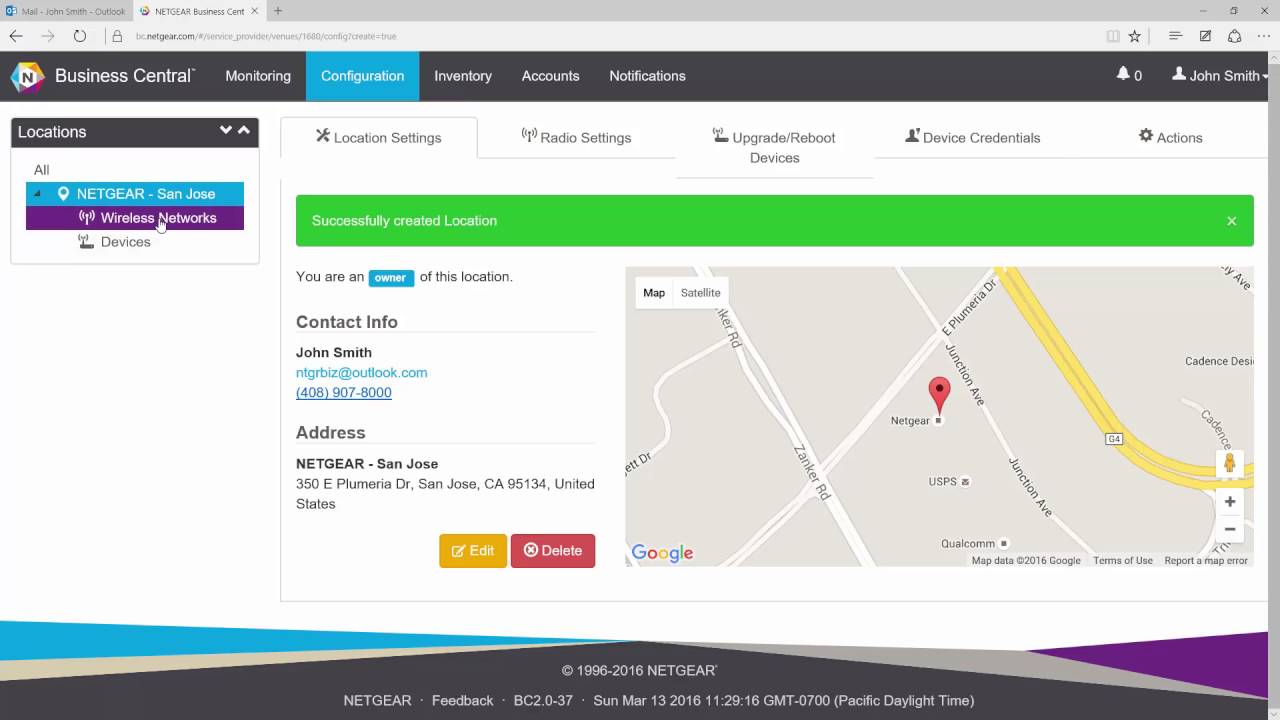The width and height of the screenshot is (1280, 720).
Task: Click the Street View pegman icon
Action: (x=1230, y=463)
